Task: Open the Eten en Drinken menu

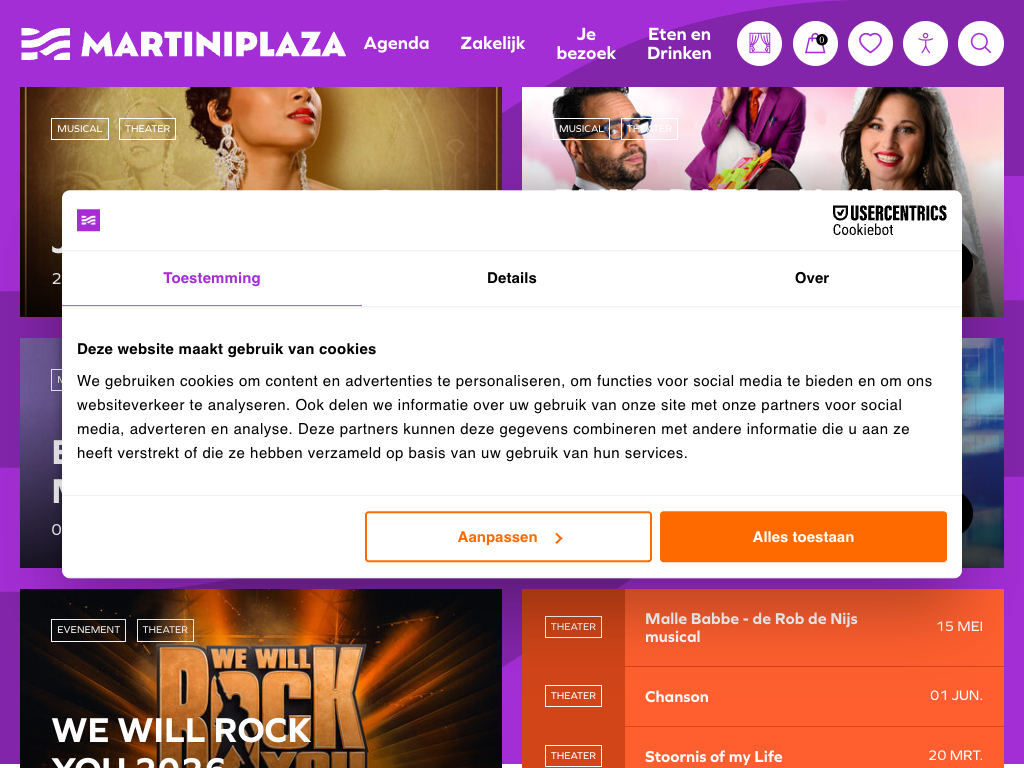Action: point(679,44)
